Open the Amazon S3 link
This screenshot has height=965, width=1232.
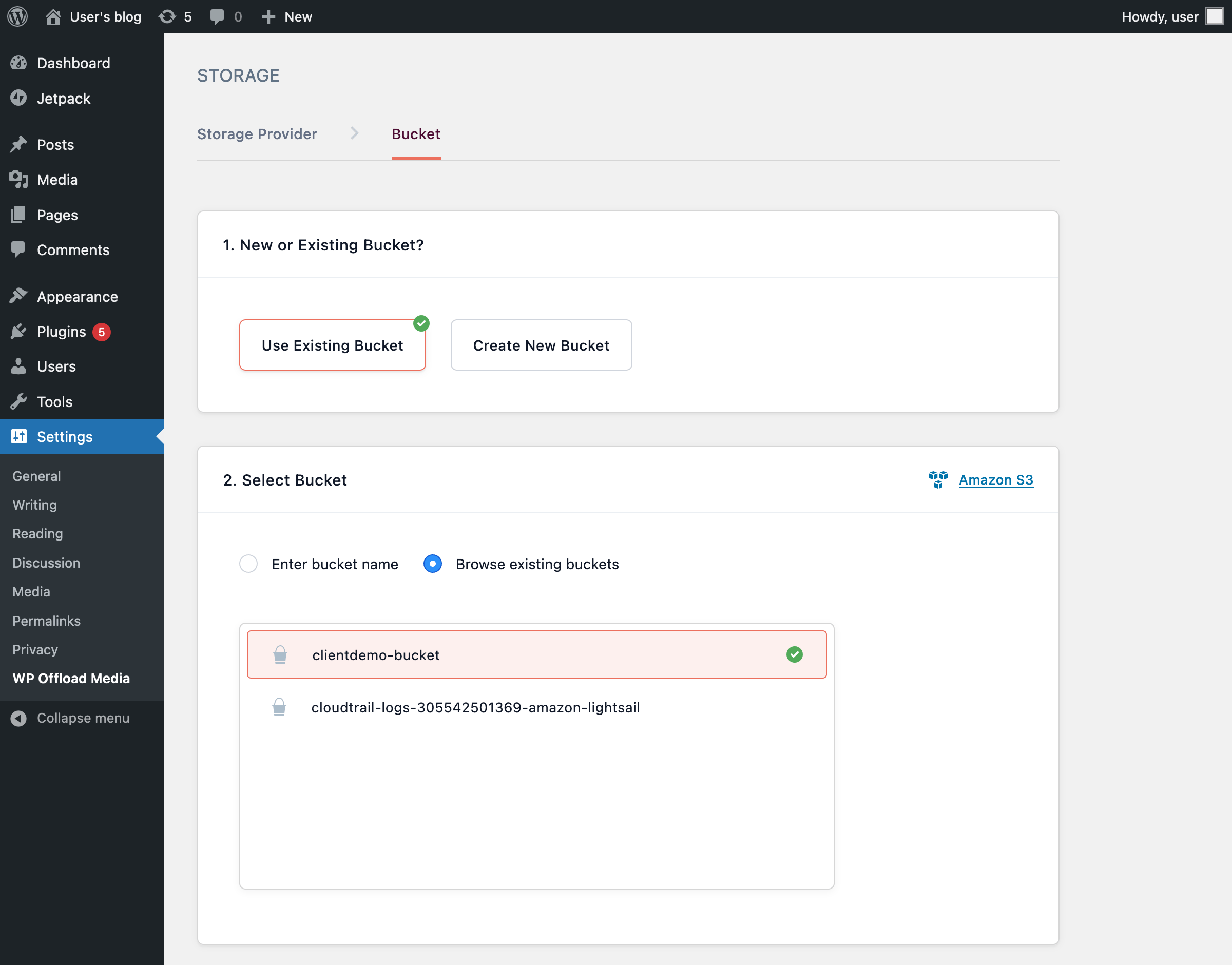tap(996, 479)
